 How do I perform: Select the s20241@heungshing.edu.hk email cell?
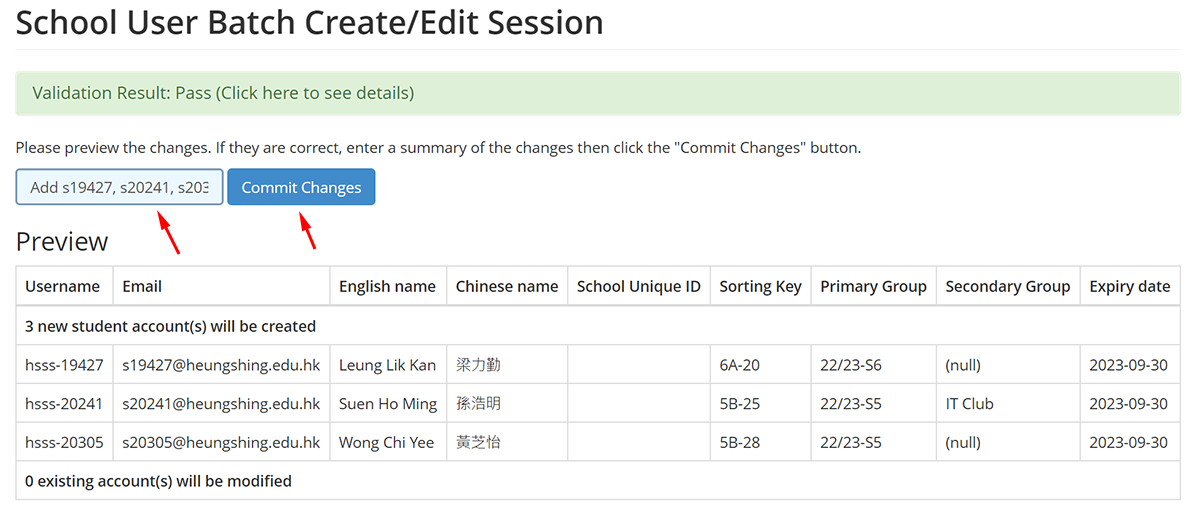pos(221,404)
